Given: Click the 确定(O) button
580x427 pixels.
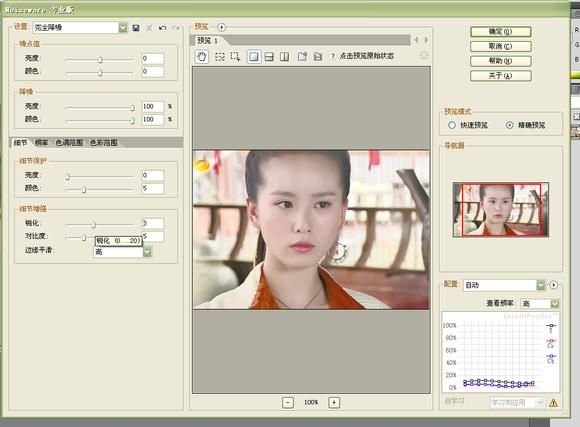Looking at the screenshot, I should (x=500, y=31).
